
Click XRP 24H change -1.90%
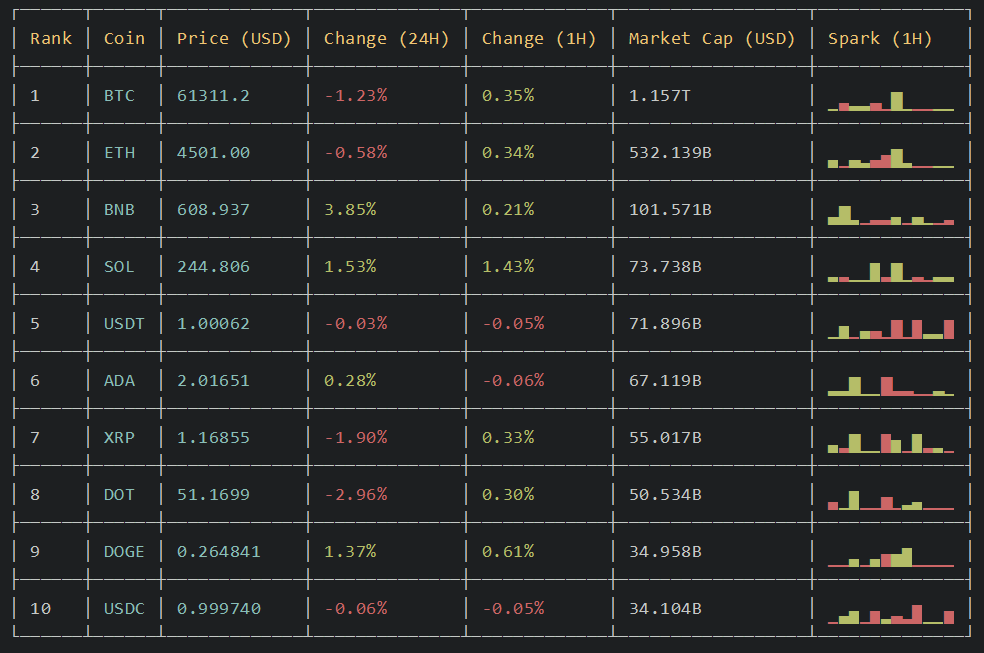(x=356, y=438)
